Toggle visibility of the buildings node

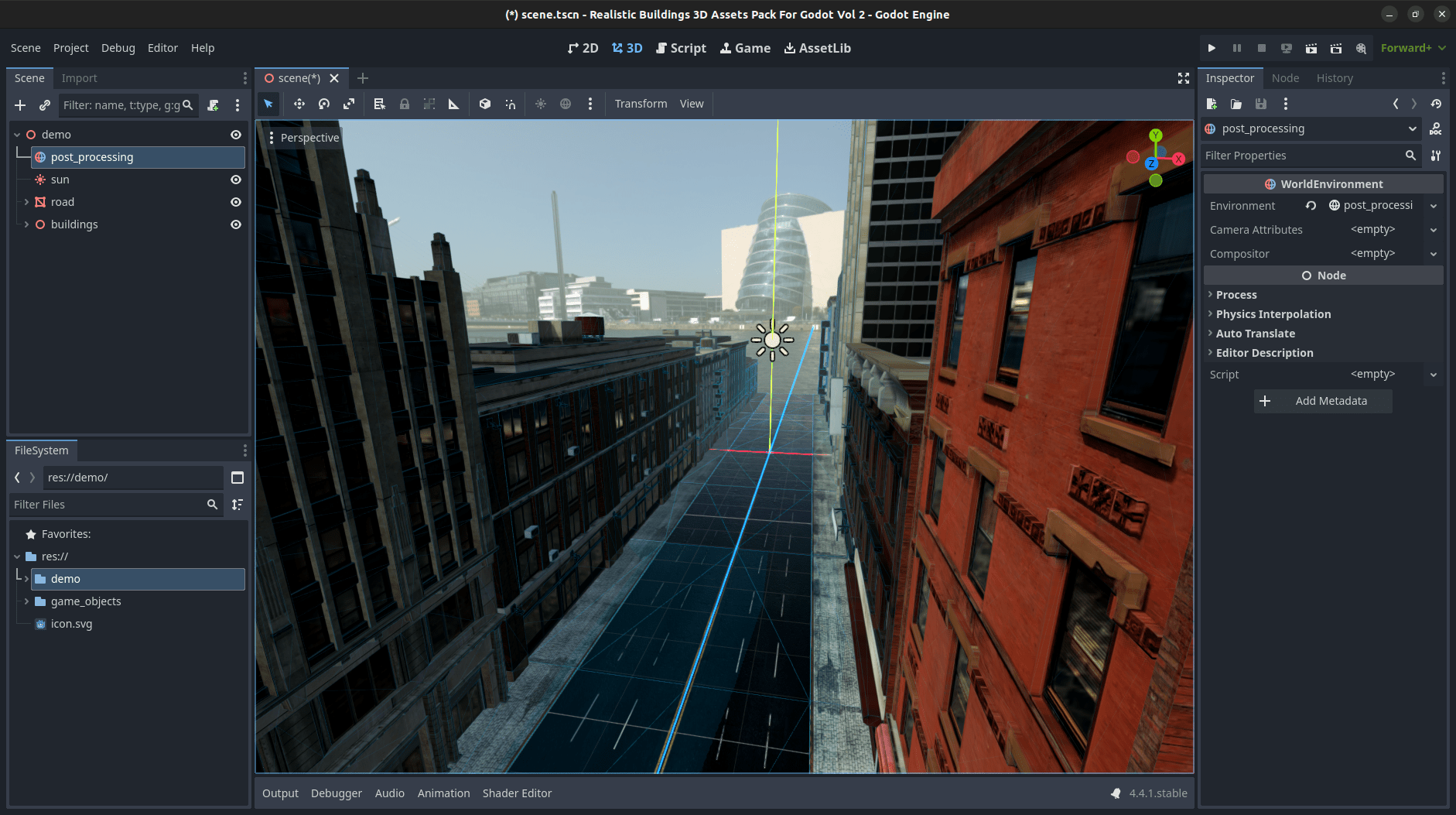pyautogui.click(x=236, y=224)
